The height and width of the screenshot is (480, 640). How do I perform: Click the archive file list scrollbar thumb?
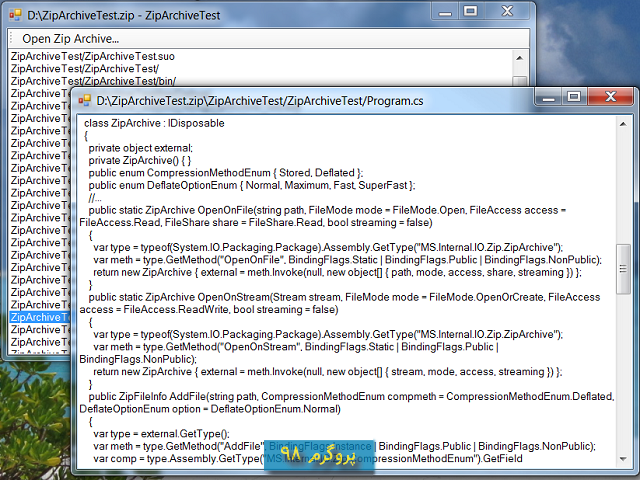pos(520,83)
